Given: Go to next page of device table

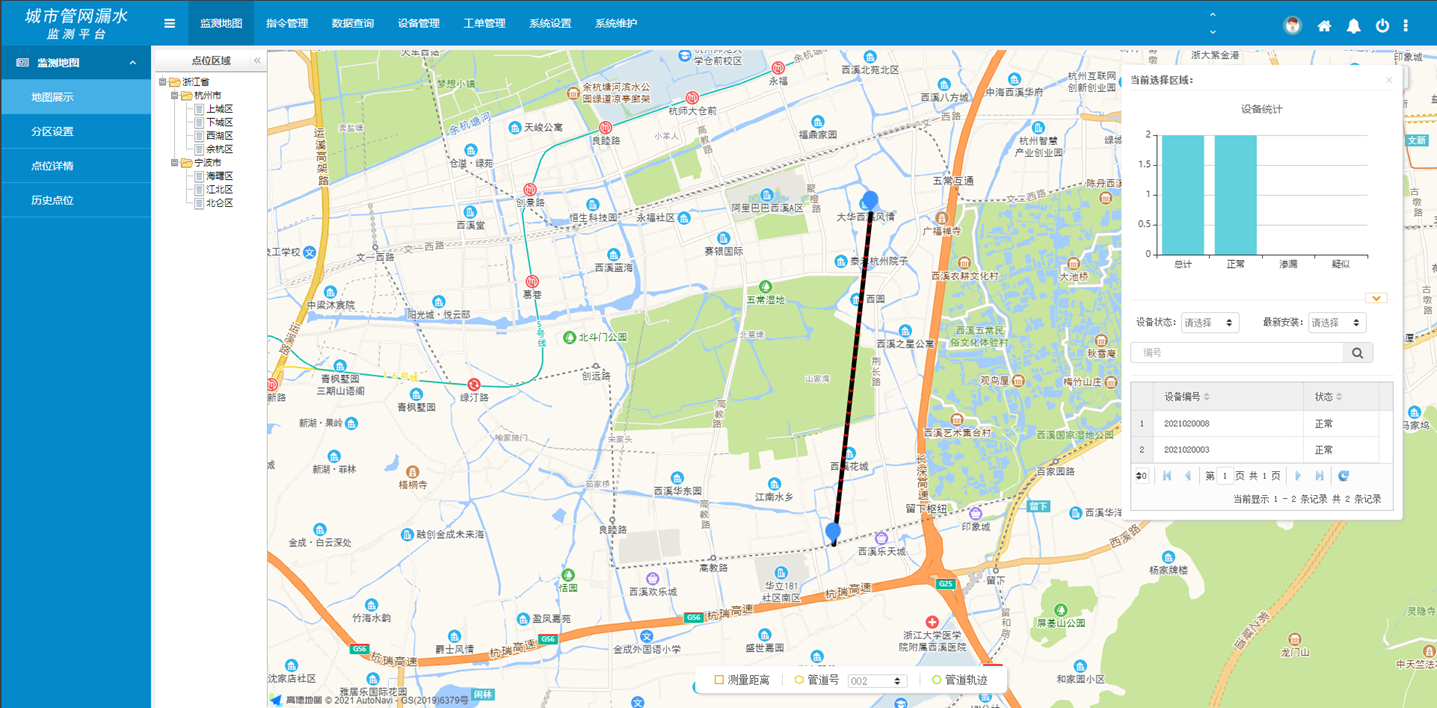Looking at the screenshot, I should [x=1298, y=476].
